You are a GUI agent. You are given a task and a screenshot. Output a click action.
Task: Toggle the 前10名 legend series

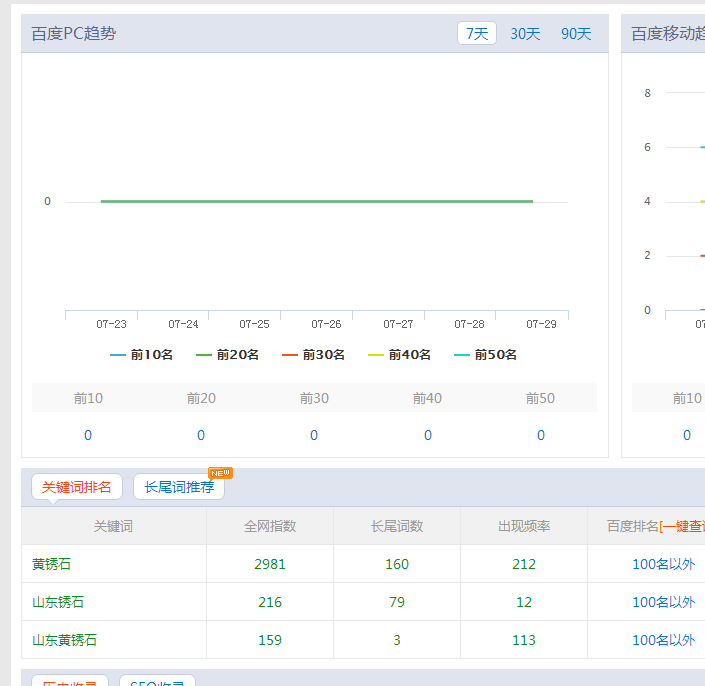(x=141, y=355)
